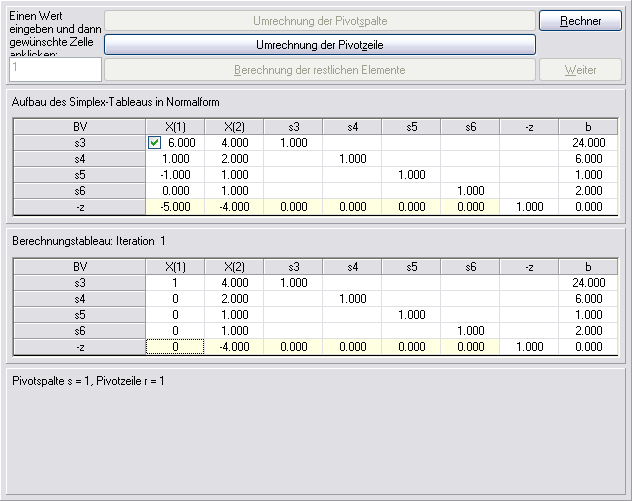Click the Umrechnung der Pivotspalte button
This screenshot has width=632, height=501.
(320, 20)
